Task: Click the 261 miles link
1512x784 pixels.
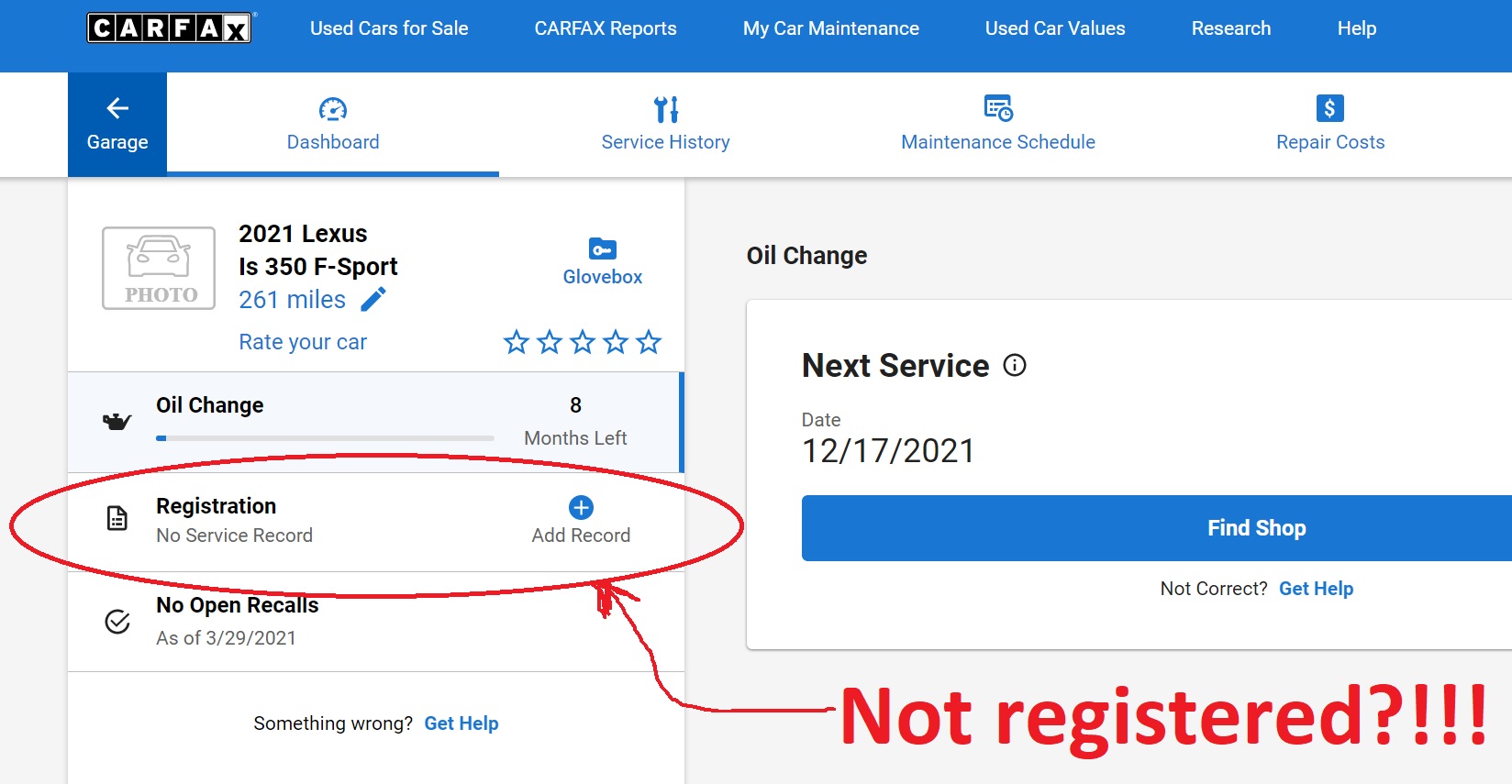Action: (293, 300)
